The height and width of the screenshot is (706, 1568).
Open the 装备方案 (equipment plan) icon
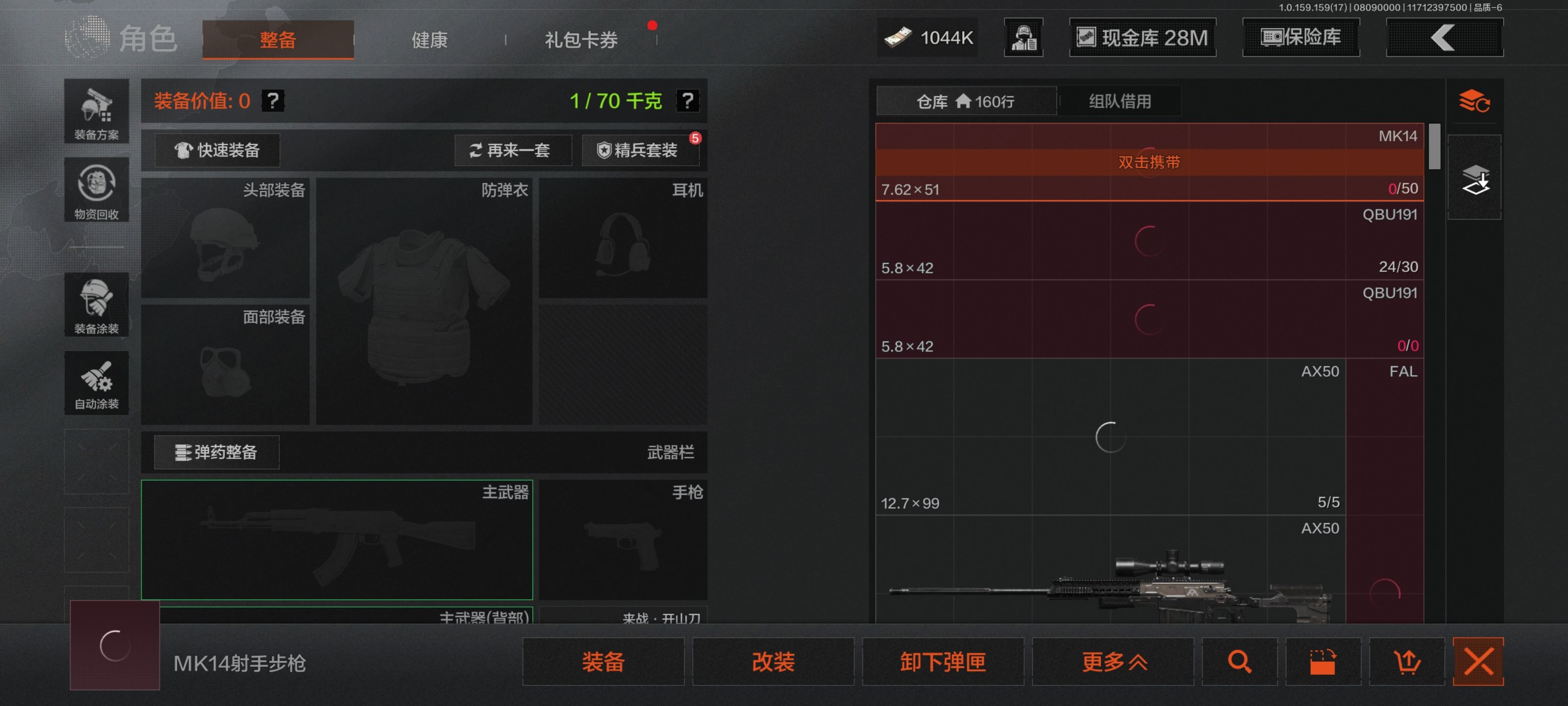click(x=96, y=113)
